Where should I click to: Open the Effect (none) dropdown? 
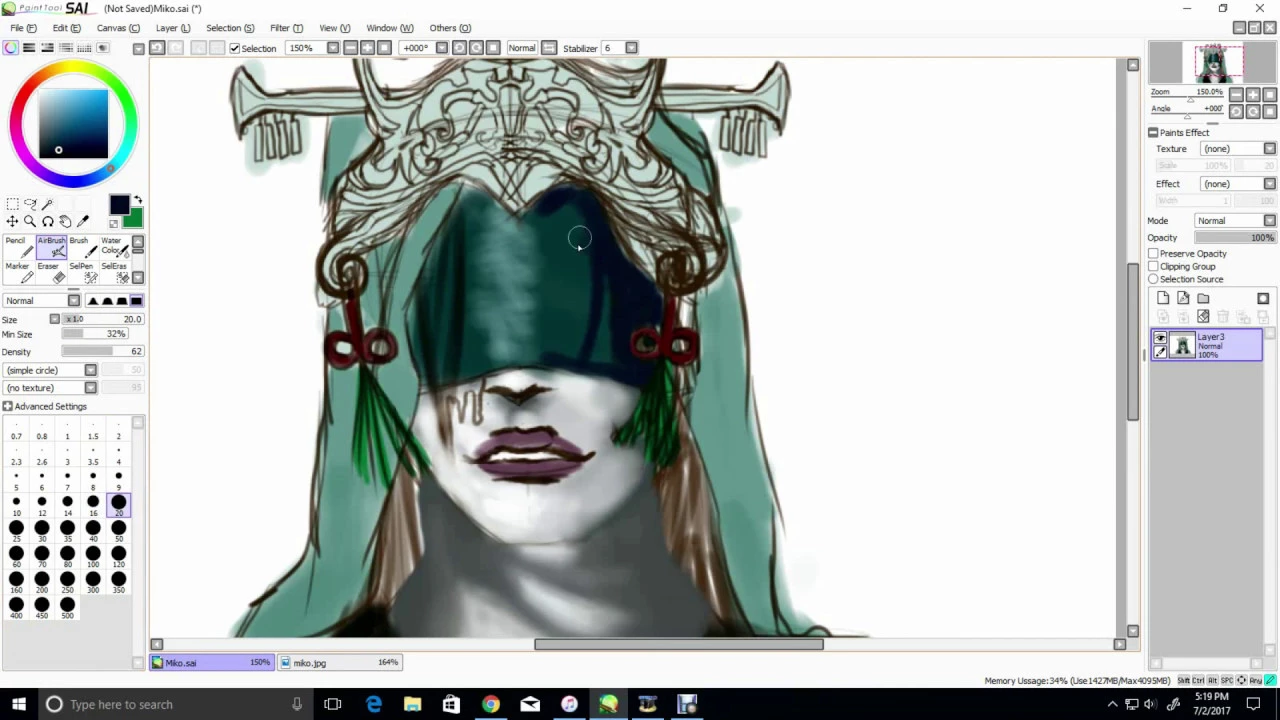pyautogui.click(x=1269, y=184)
